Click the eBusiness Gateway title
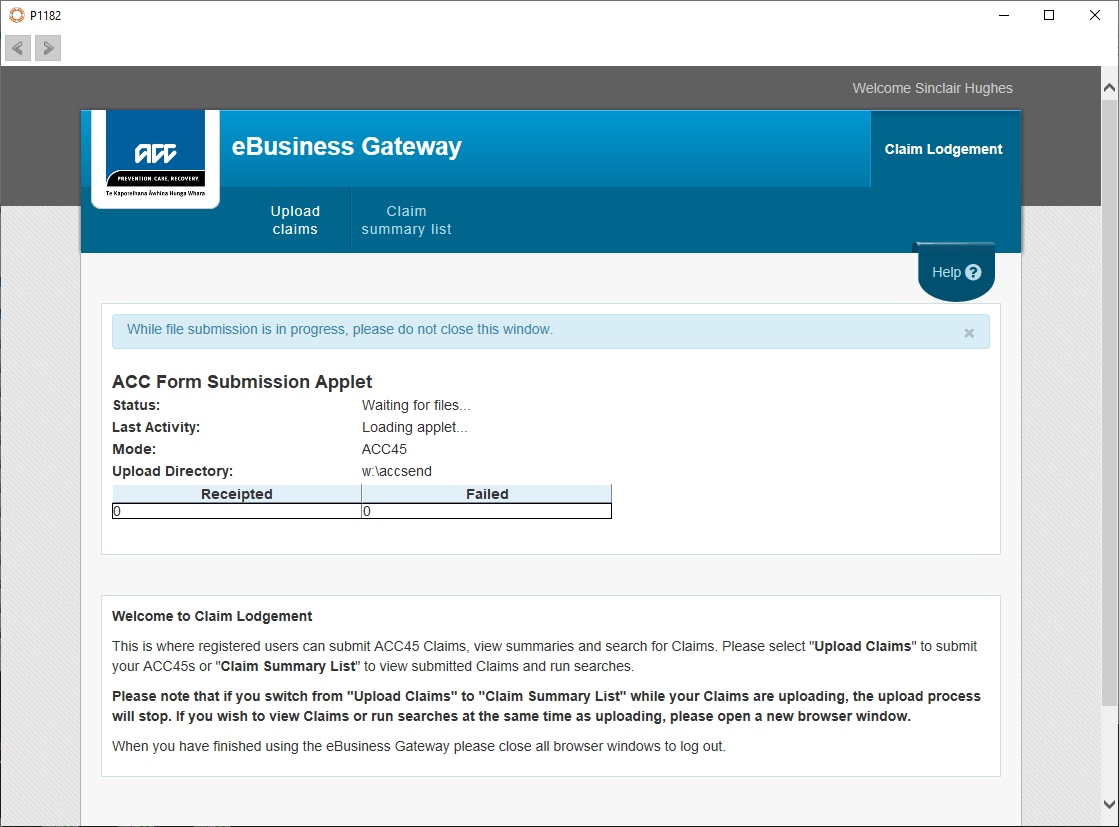 pyautogui.click(x=346, y=146)
